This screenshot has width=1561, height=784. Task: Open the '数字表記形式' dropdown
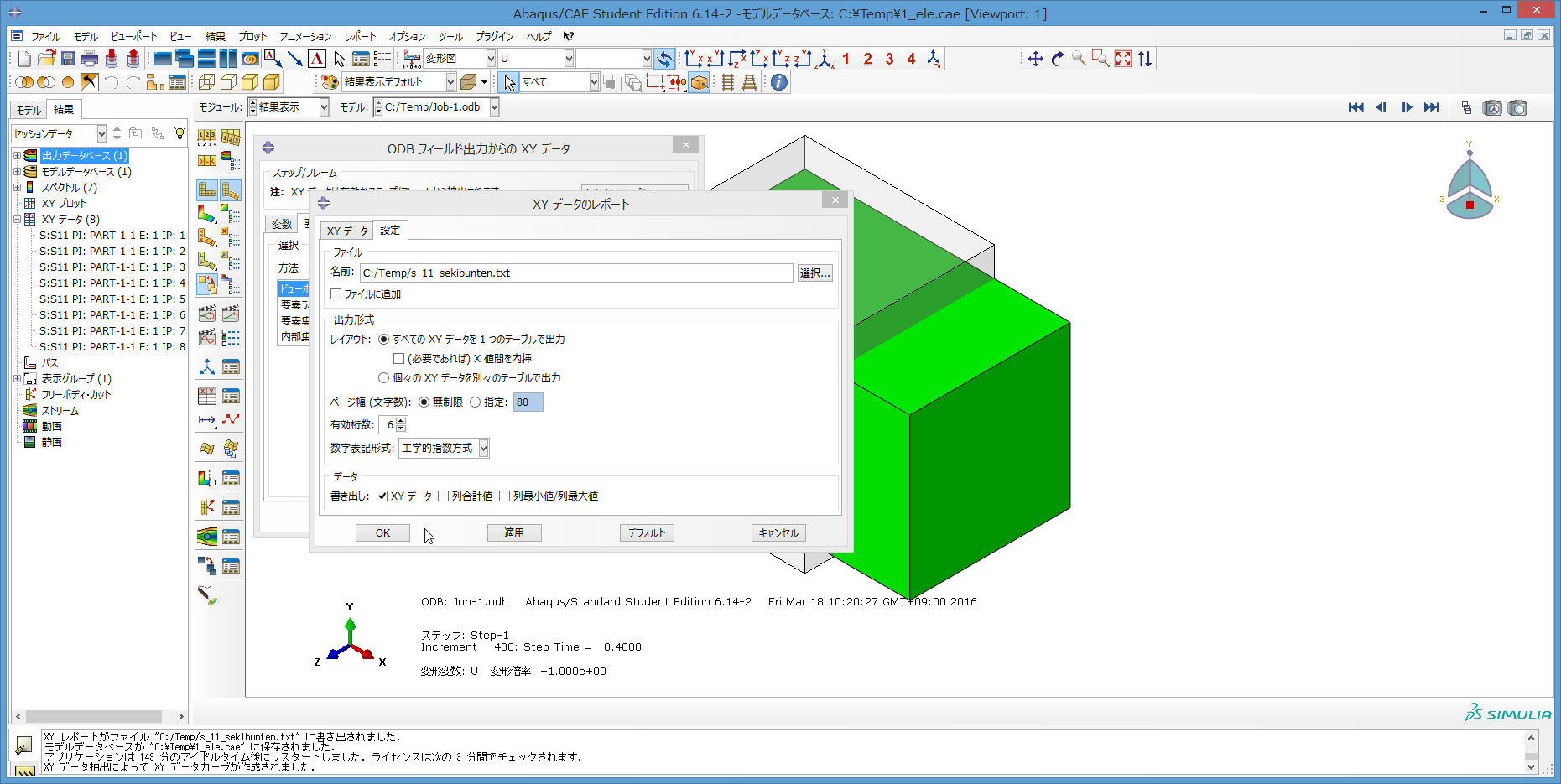click(x=483, y=449)
